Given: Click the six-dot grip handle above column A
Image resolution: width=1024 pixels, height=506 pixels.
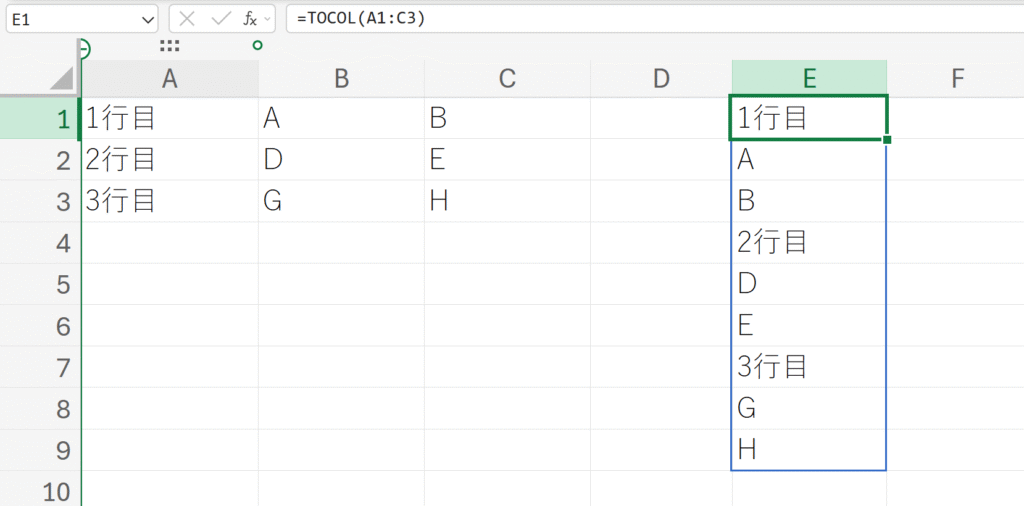Looking at the screenshot, I should tap(169, 46).
